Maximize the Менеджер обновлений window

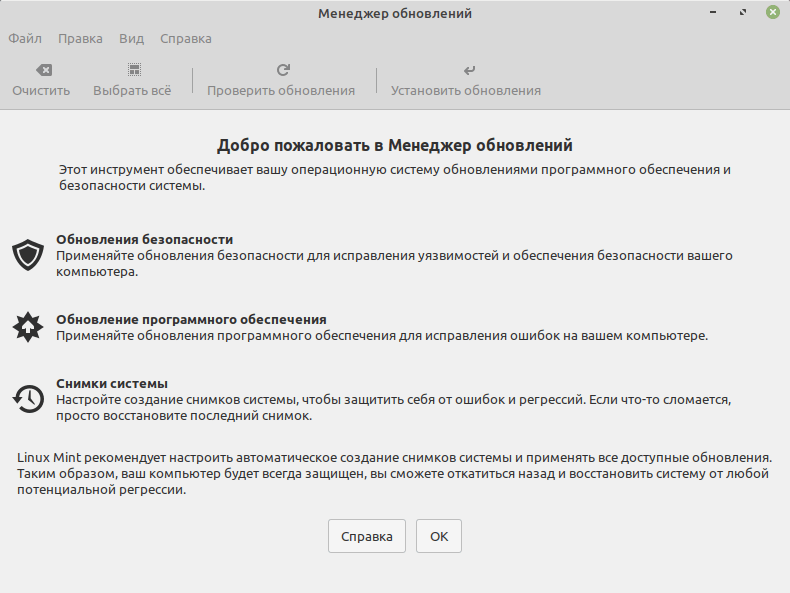[743, 12]
